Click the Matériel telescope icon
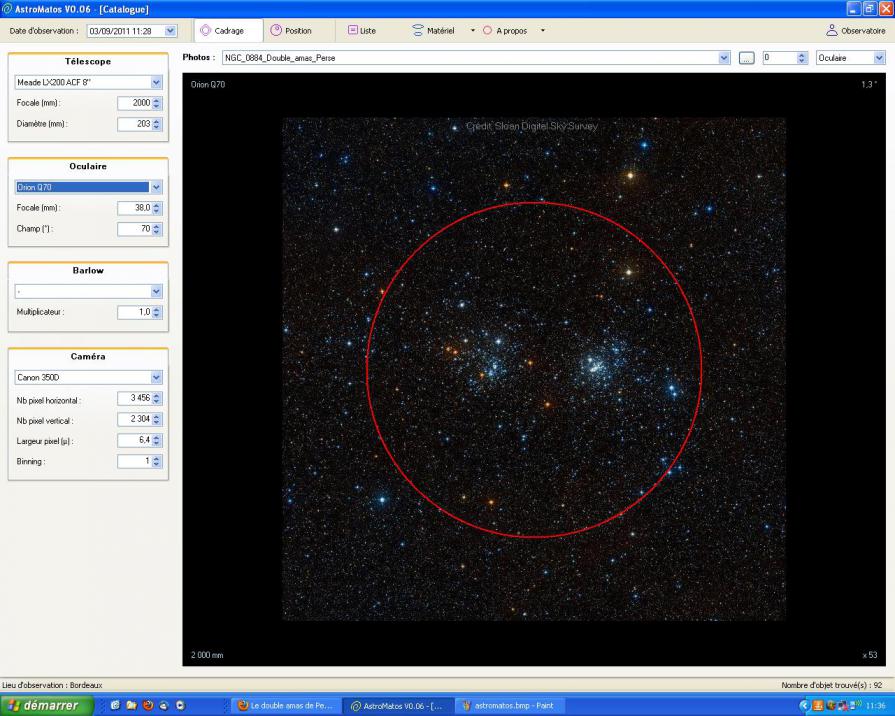The image size is (895, 716). (418, 31)
